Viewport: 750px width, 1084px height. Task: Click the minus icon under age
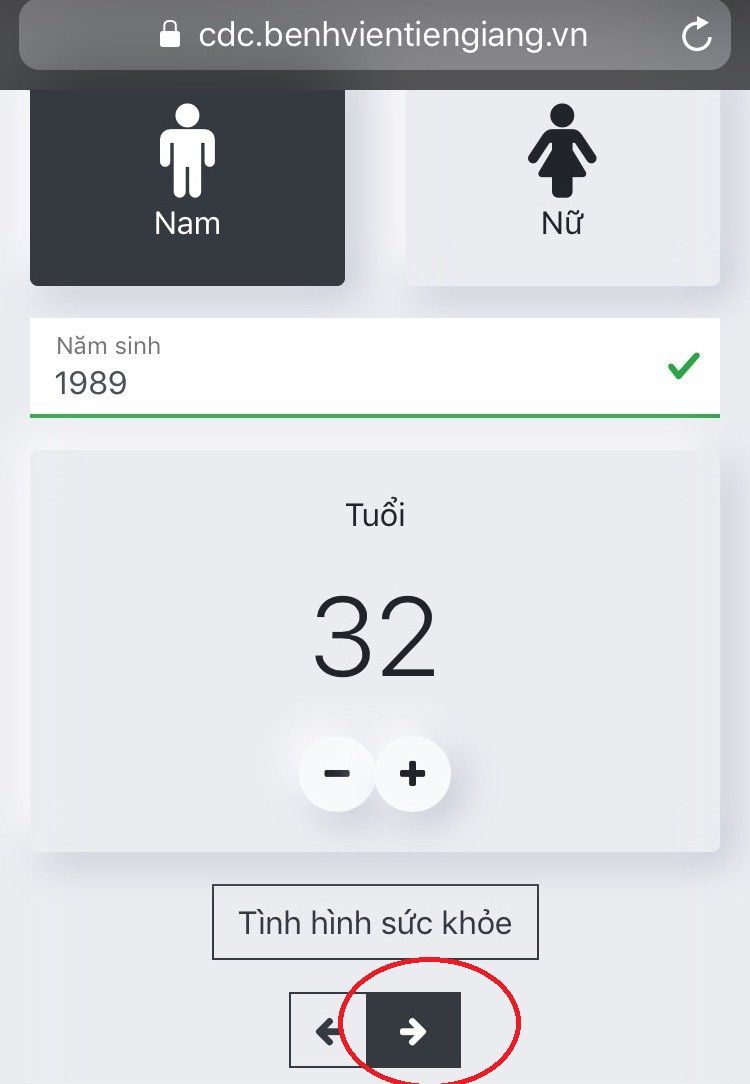tap(337, 774)
